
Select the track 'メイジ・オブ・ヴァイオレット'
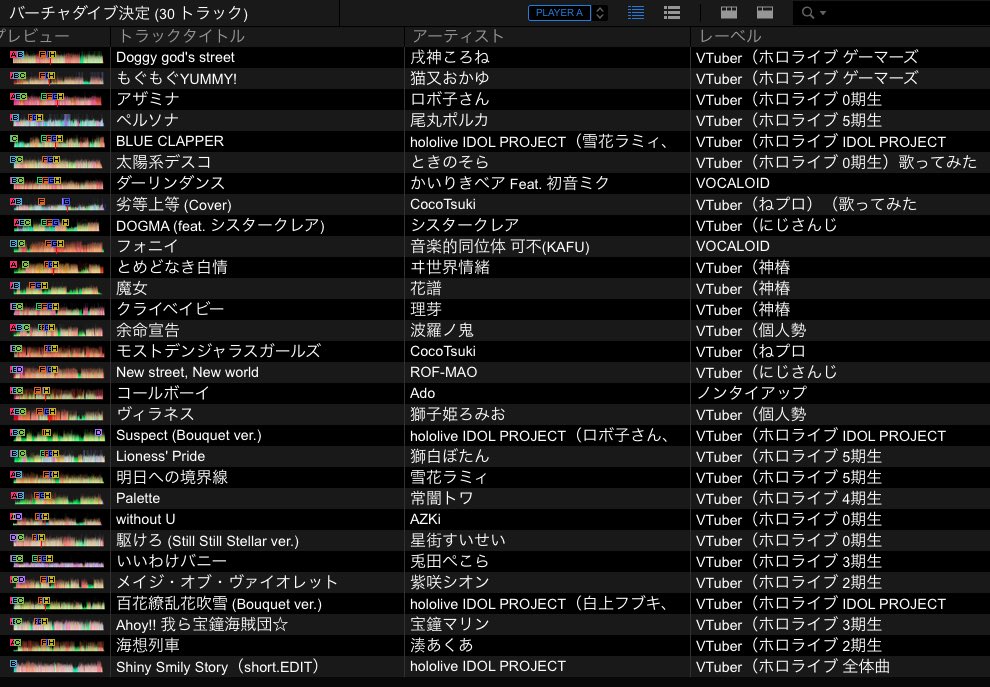tap(227, 582)
